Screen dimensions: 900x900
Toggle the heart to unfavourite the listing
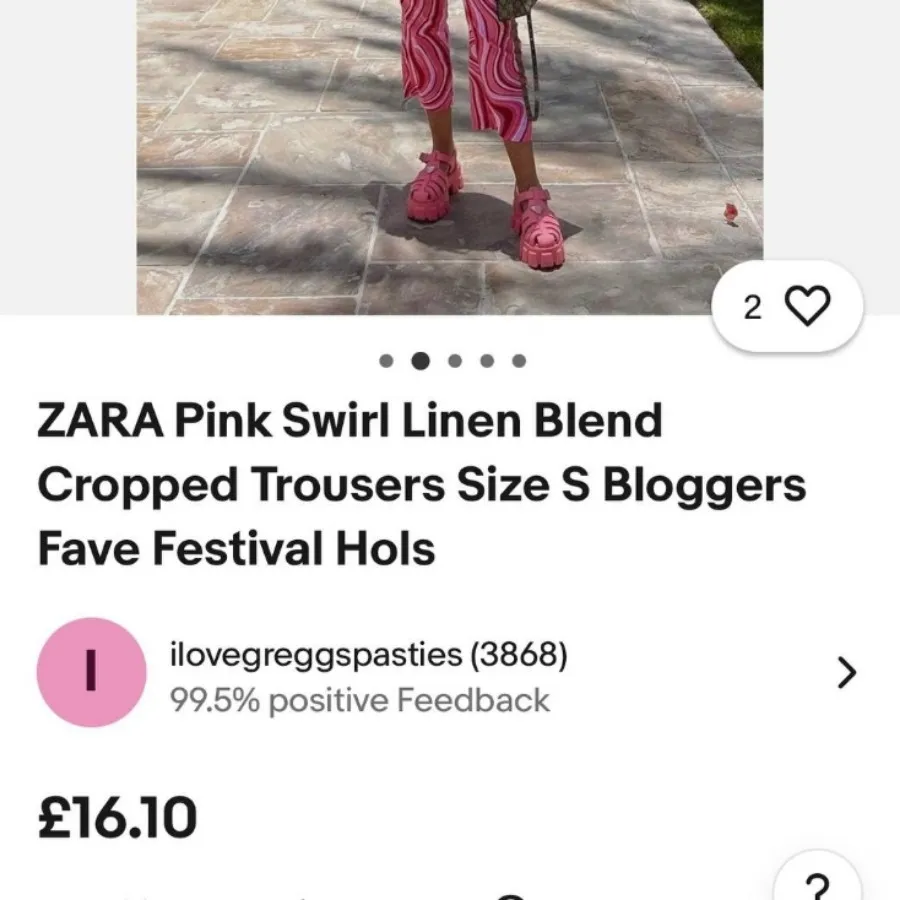point(810,307)
